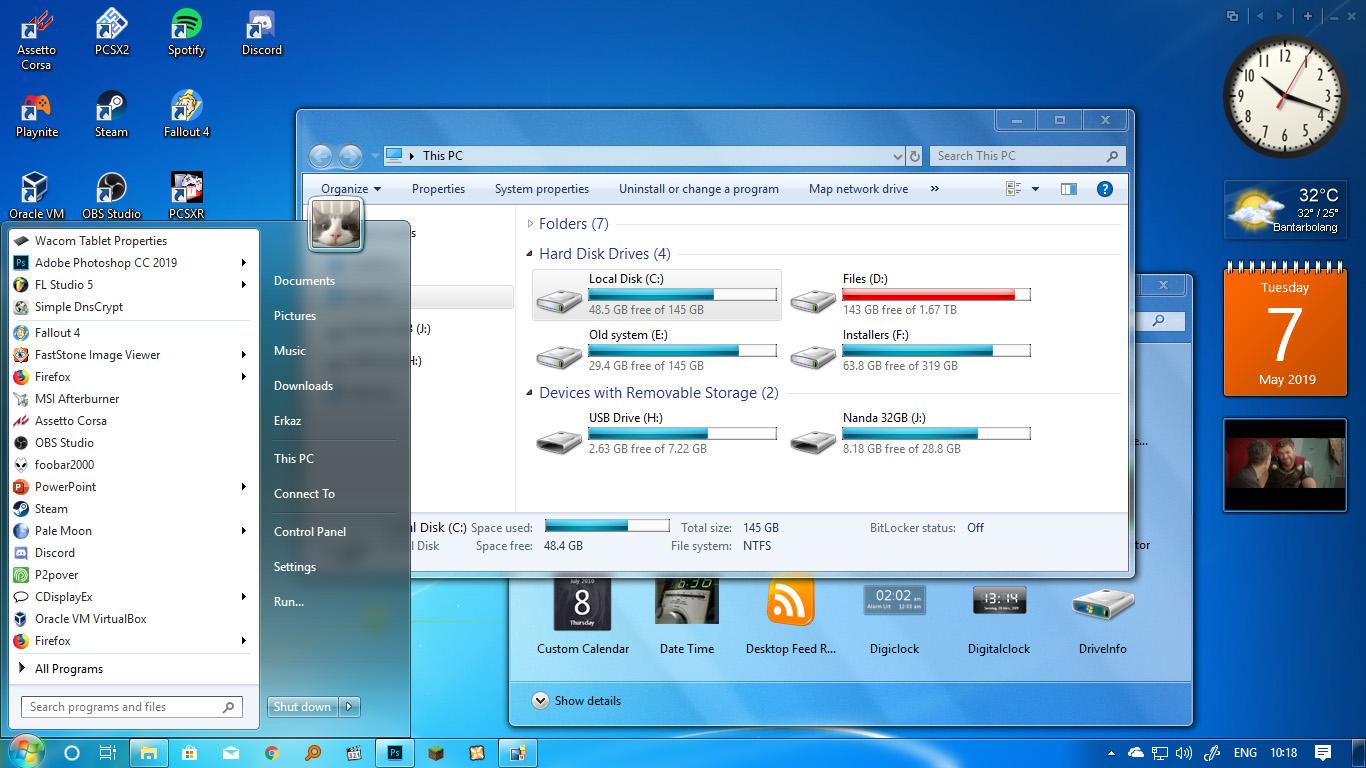Screen dimensions: 1366x768
Task: Expand address bar history dropdown
Action: tap(897, 156)
